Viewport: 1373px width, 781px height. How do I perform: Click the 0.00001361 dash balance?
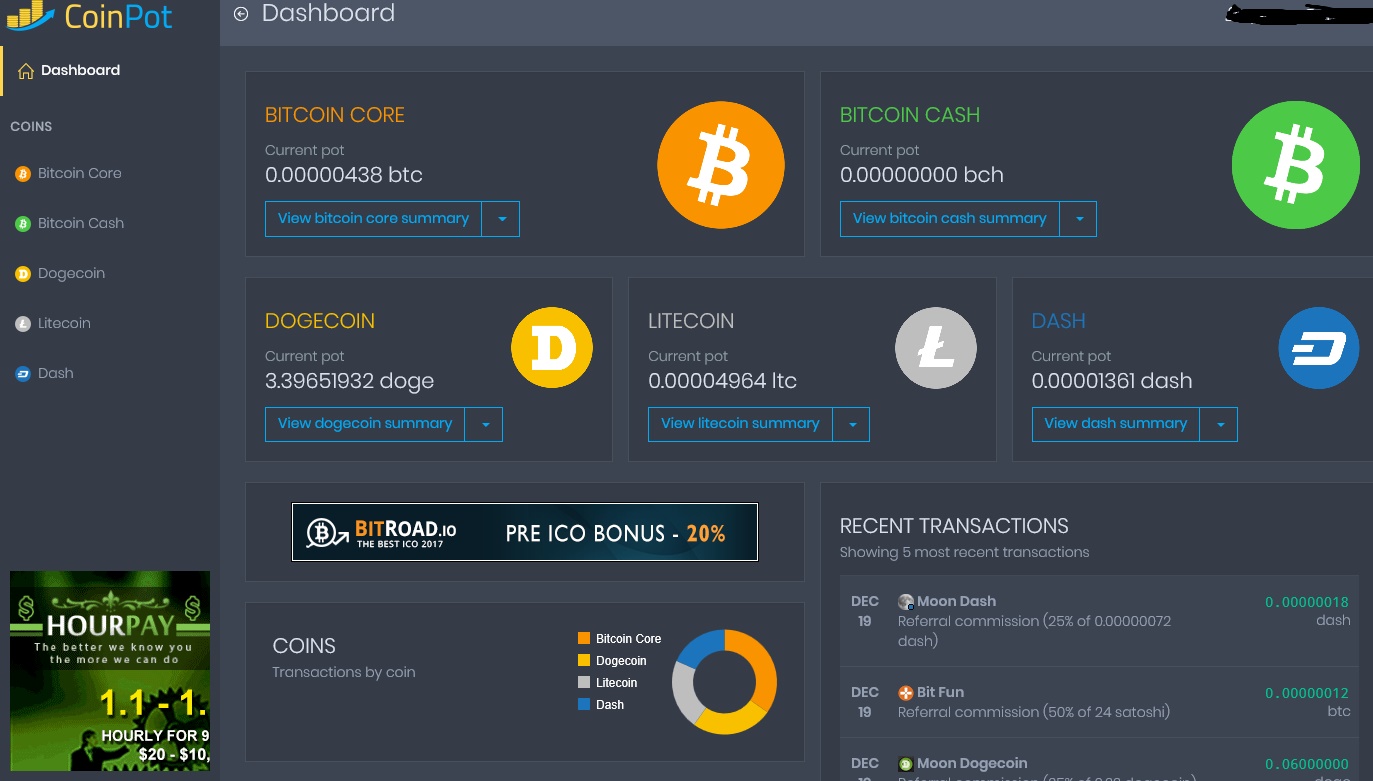(1112, 381)
